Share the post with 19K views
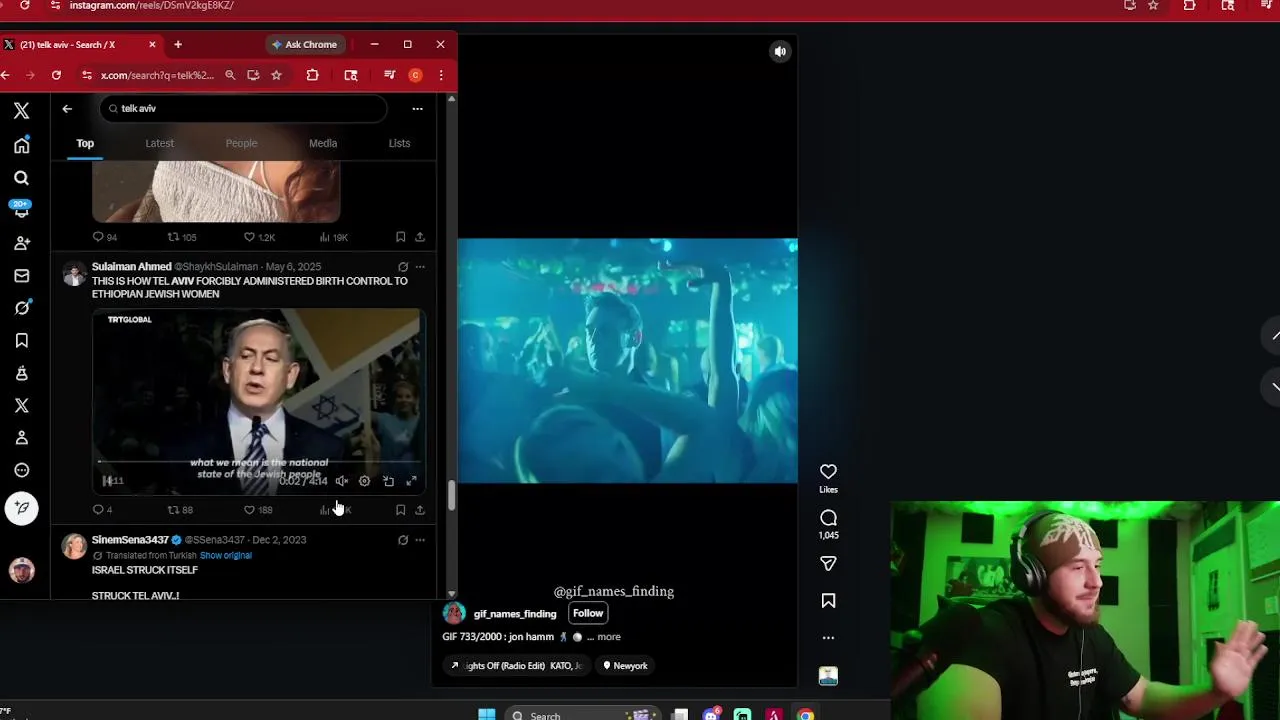The width and height of the screenshot is (1280, 720). (x=420, y=237)
